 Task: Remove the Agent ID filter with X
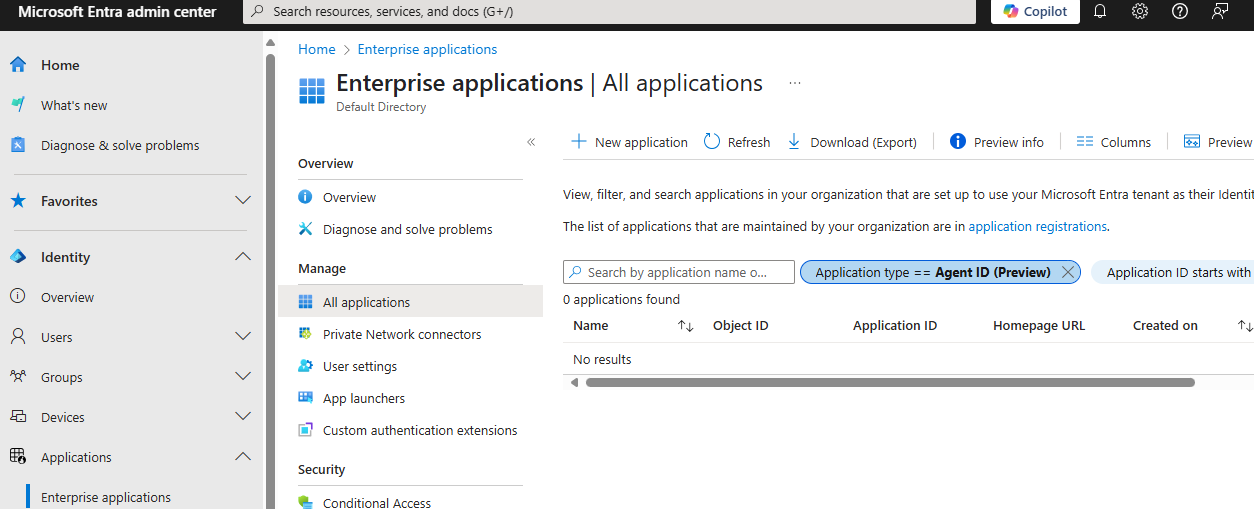1068,272
